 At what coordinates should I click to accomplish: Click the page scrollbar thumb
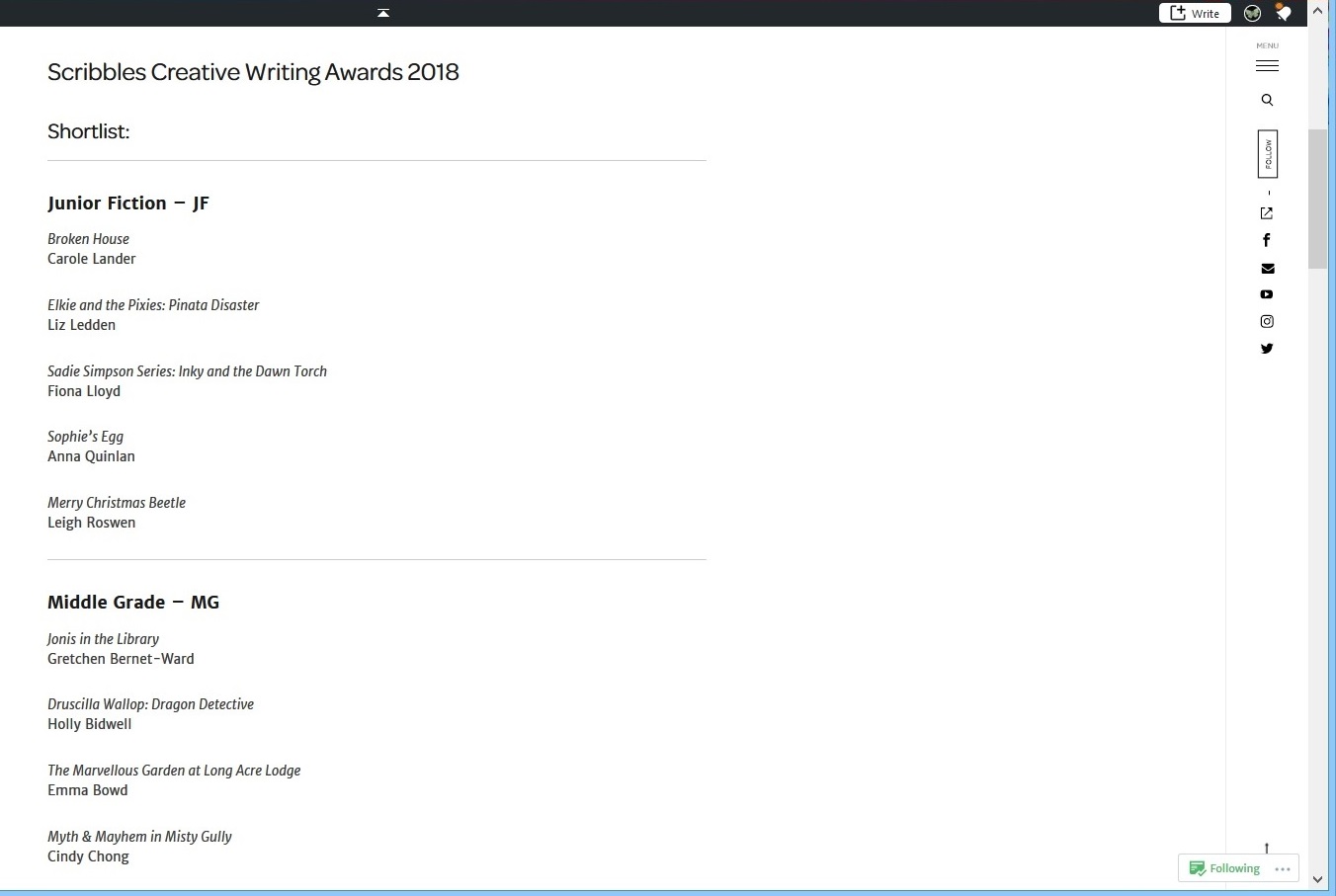click(x=1317, y=198)
